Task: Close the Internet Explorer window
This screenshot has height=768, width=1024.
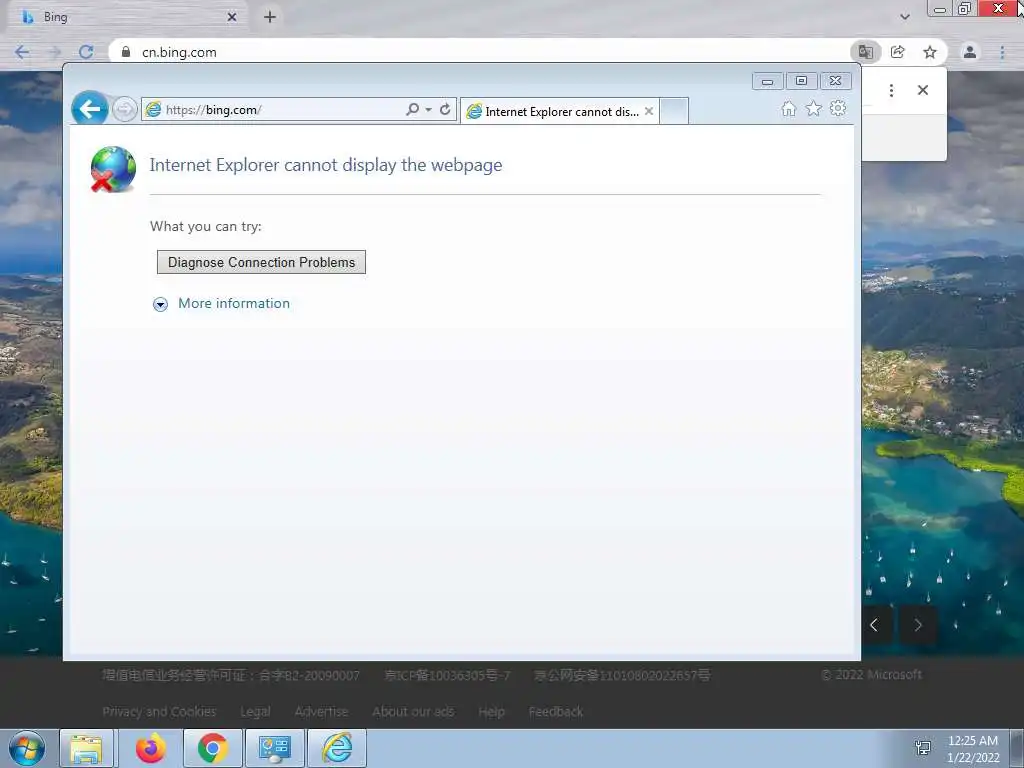Action: (835, 81)
